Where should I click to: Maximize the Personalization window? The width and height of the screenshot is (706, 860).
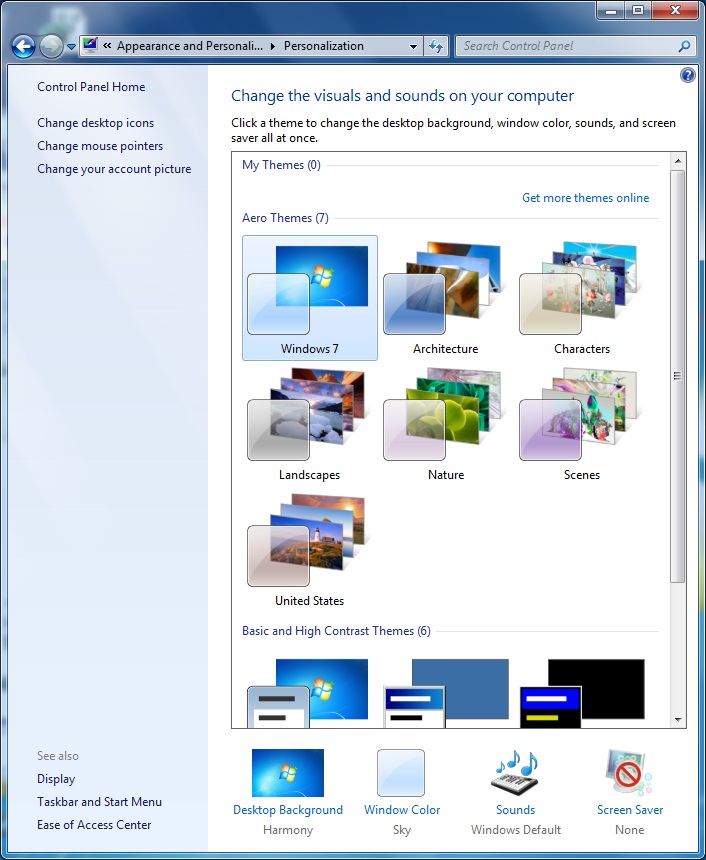point(638,10)
